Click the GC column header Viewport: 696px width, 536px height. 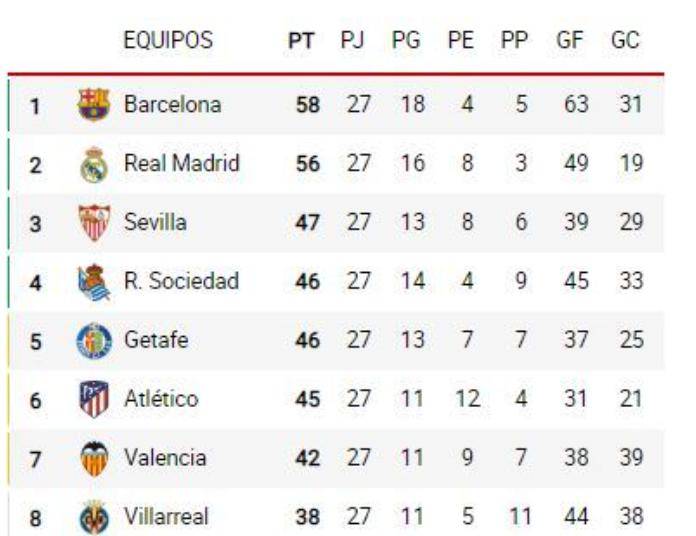click(625, 41)
